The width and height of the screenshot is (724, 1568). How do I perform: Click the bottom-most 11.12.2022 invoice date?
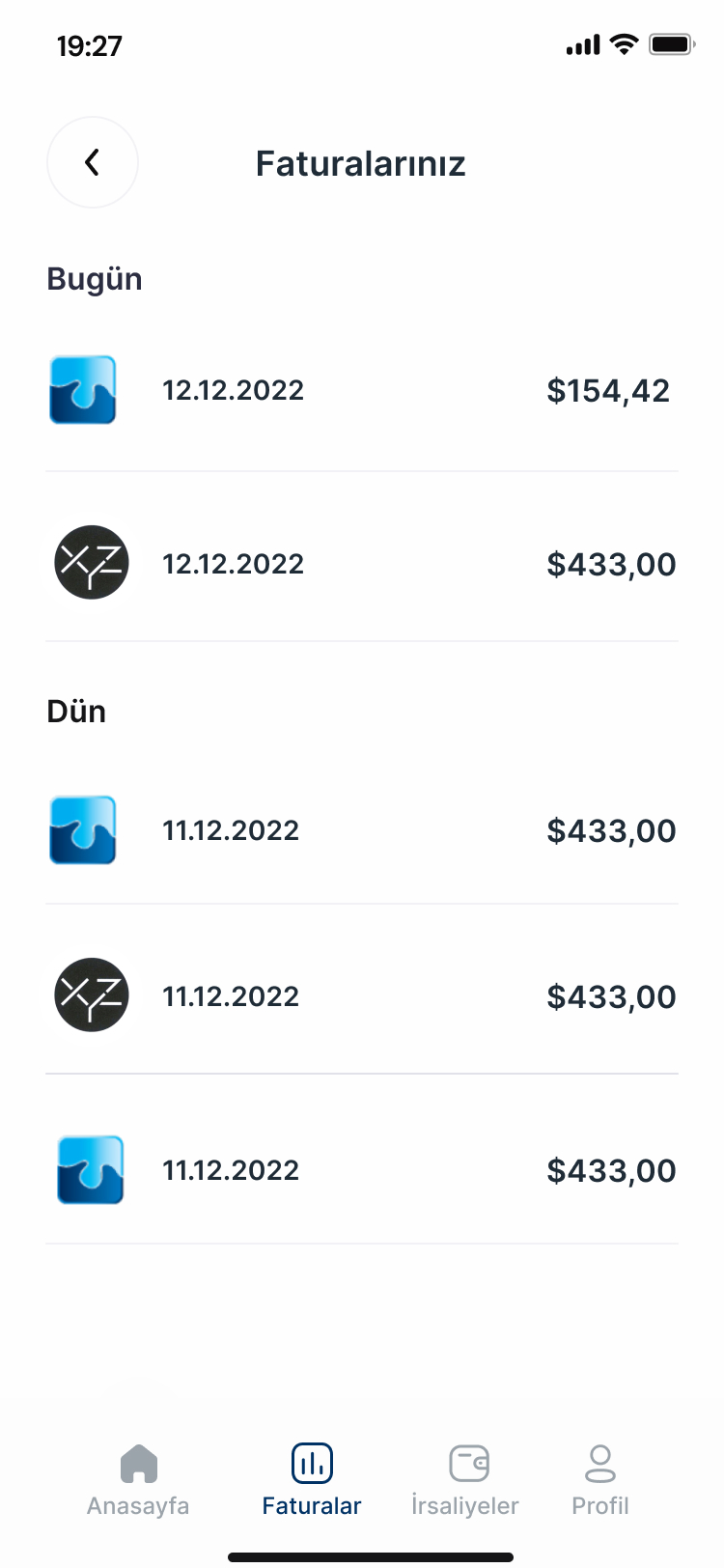tap(231, 1170)
